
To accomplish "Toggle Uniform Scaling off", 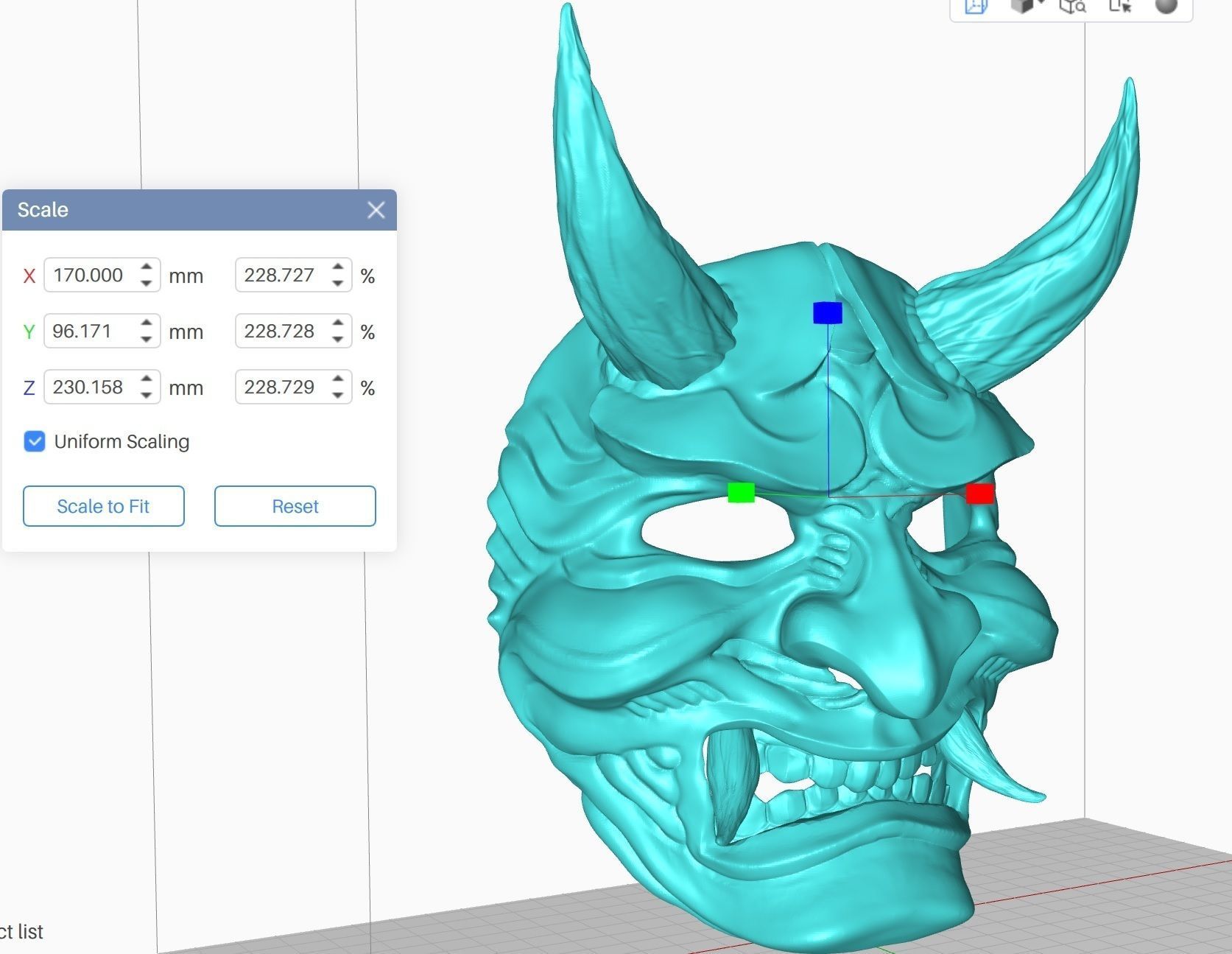I will tap(34, 441).
